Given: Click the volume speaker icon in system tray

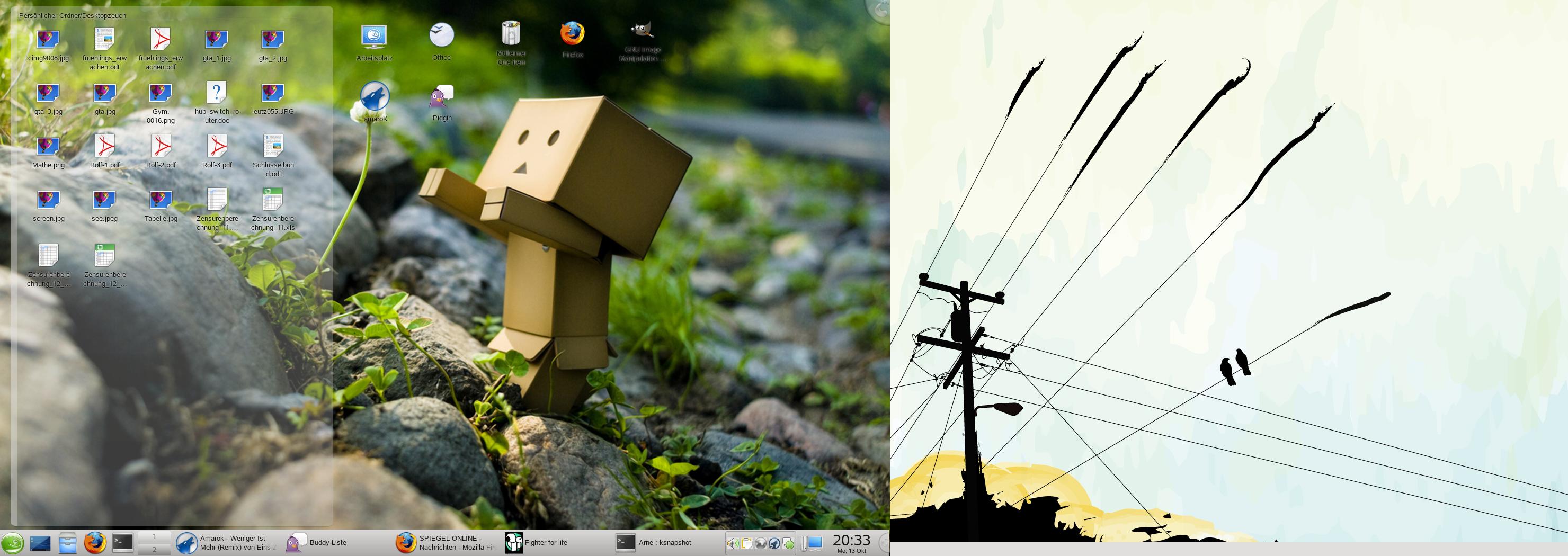Looking at the screenshot, I should 733,543.
